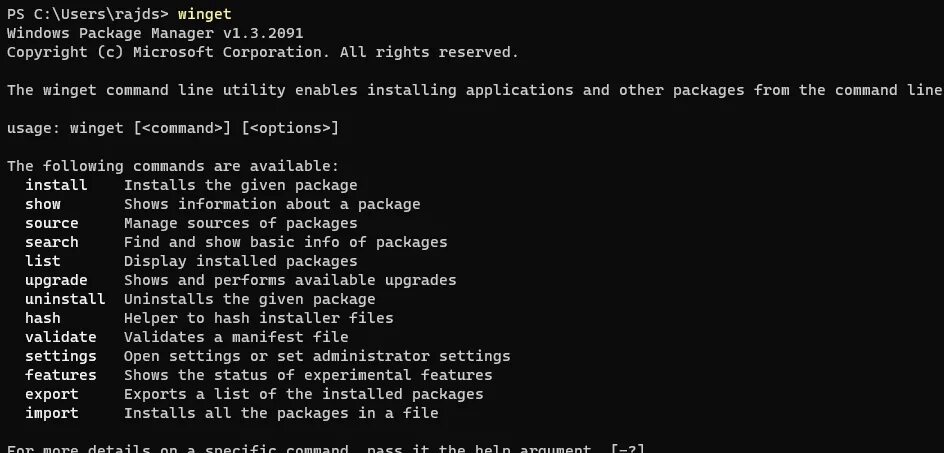Viewport: 944px width, 453px height.
Task: Click the Microsoft Corporation copyright line
Action: 262,52
